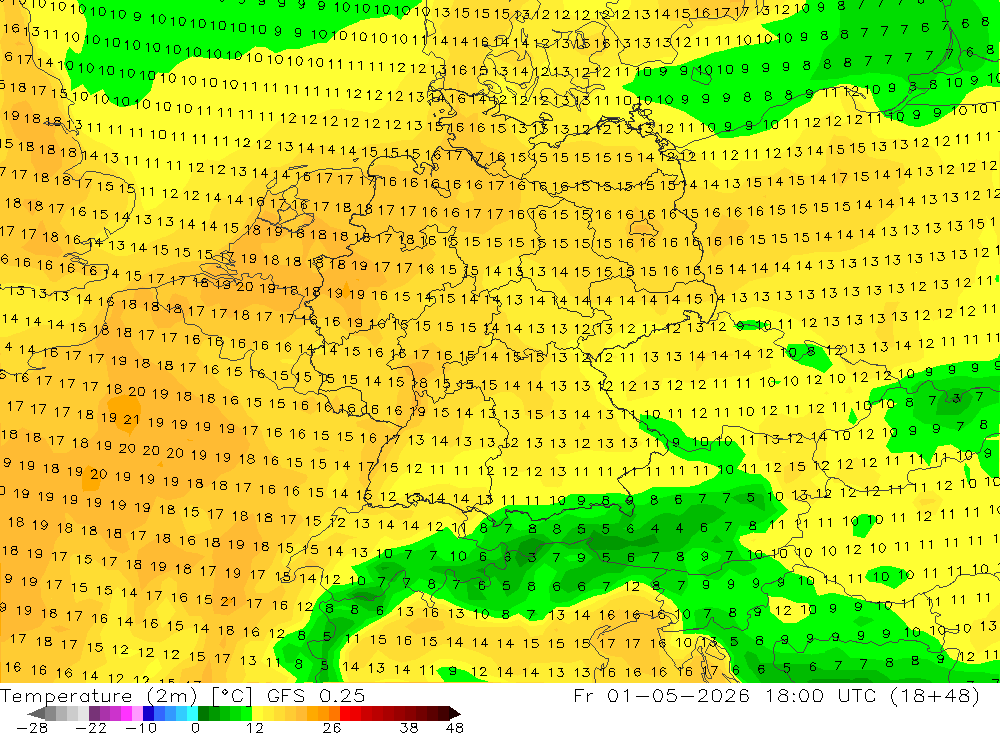
Task: Select the bright red swatch after the 26 label
Action: click(345, 714)
